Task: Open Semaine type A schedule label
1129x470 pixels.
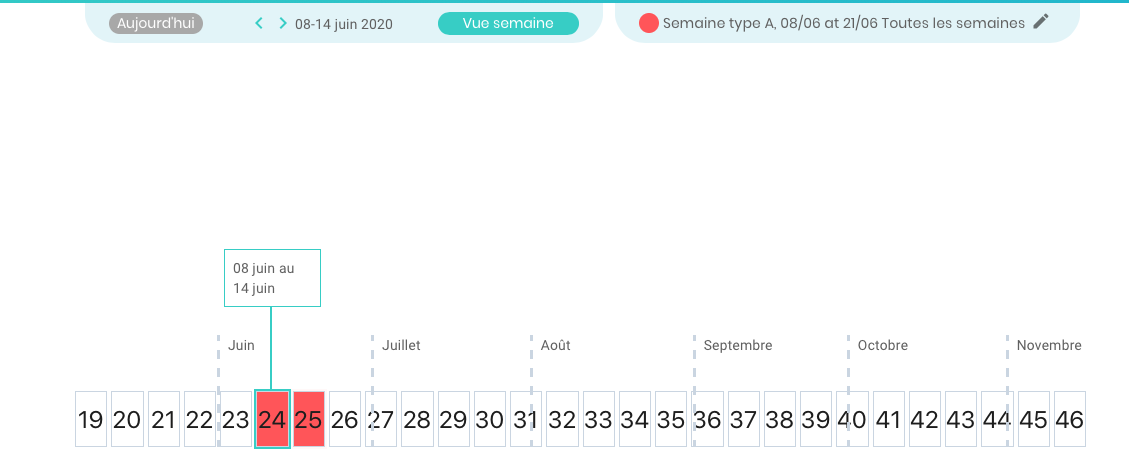Action: 844,23
